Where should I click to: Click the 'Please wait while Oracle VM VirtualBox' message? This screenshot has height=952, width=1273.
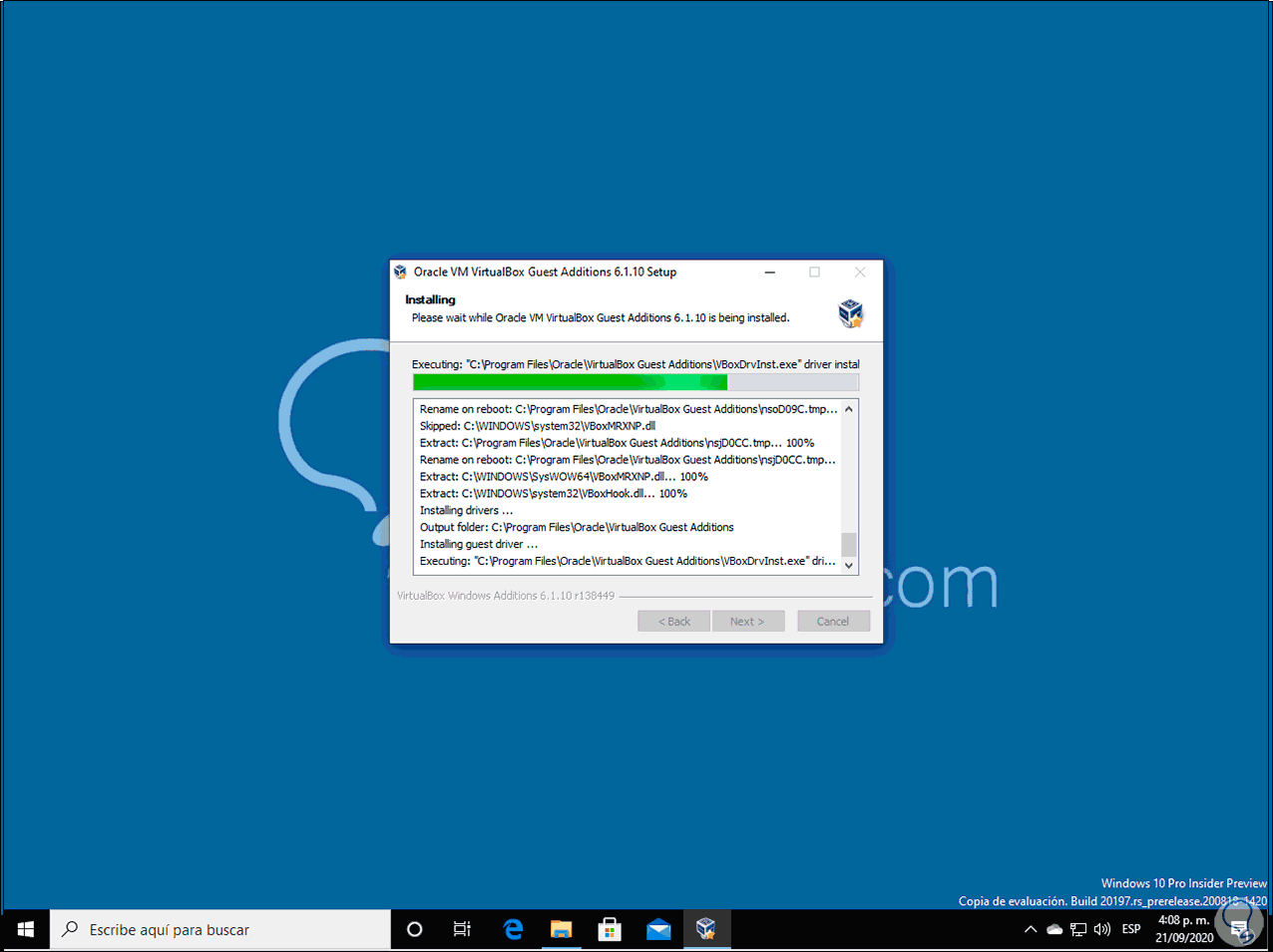point(601,317)
